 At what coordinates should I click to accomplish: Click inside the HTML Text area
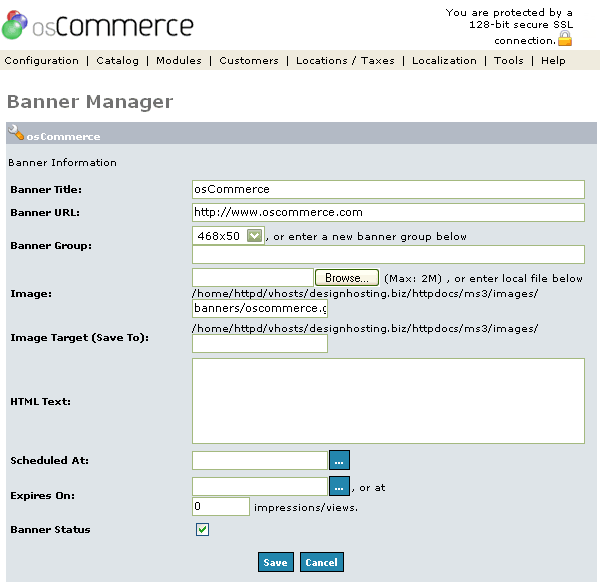(388, 401)
